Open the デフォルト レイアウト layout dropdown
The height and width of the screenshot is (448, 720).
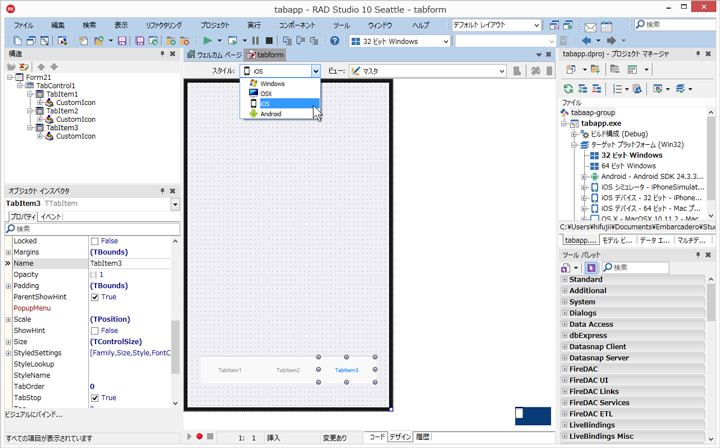pyautogui.click(x=536, y=25)
